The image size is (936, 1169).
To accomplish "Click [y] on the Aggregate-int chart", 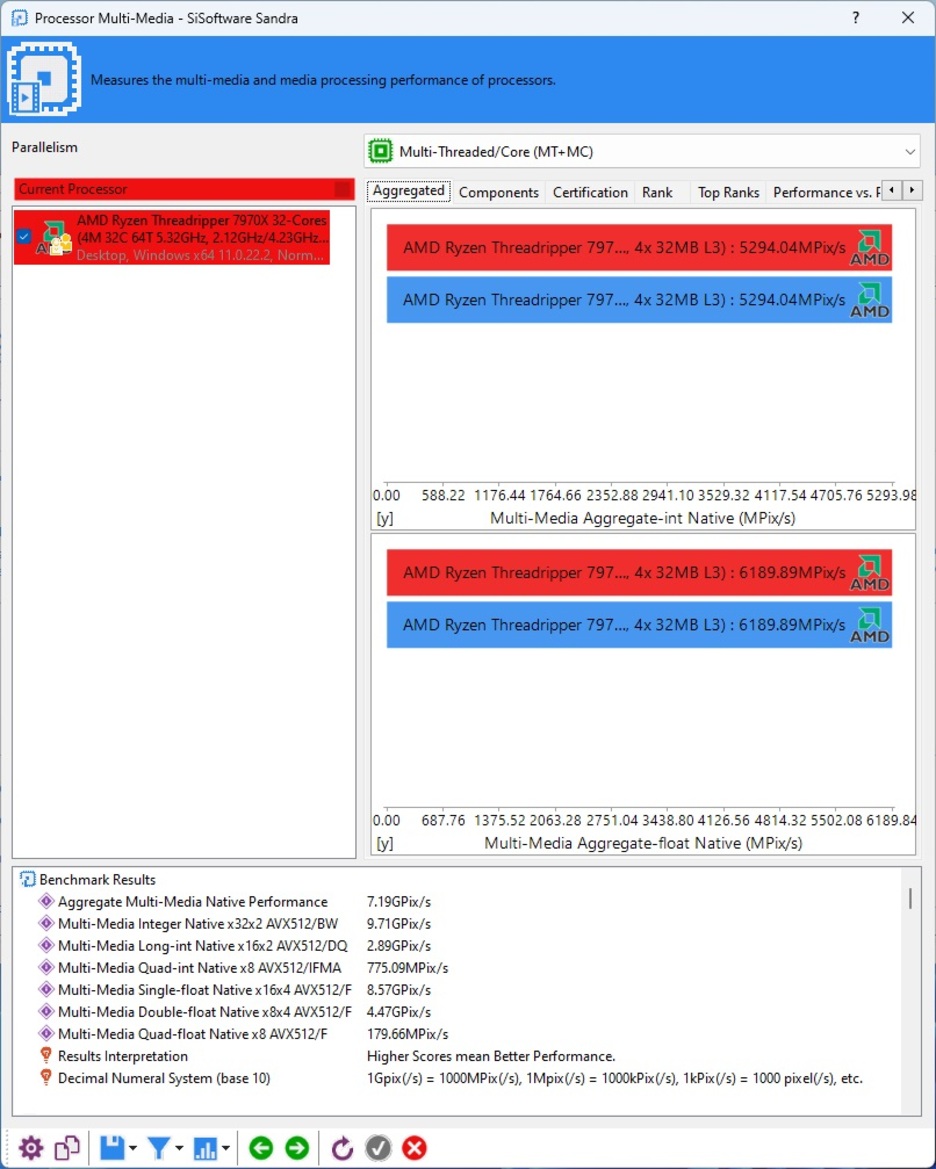I will pyautogui.click(x=385, y=518).
